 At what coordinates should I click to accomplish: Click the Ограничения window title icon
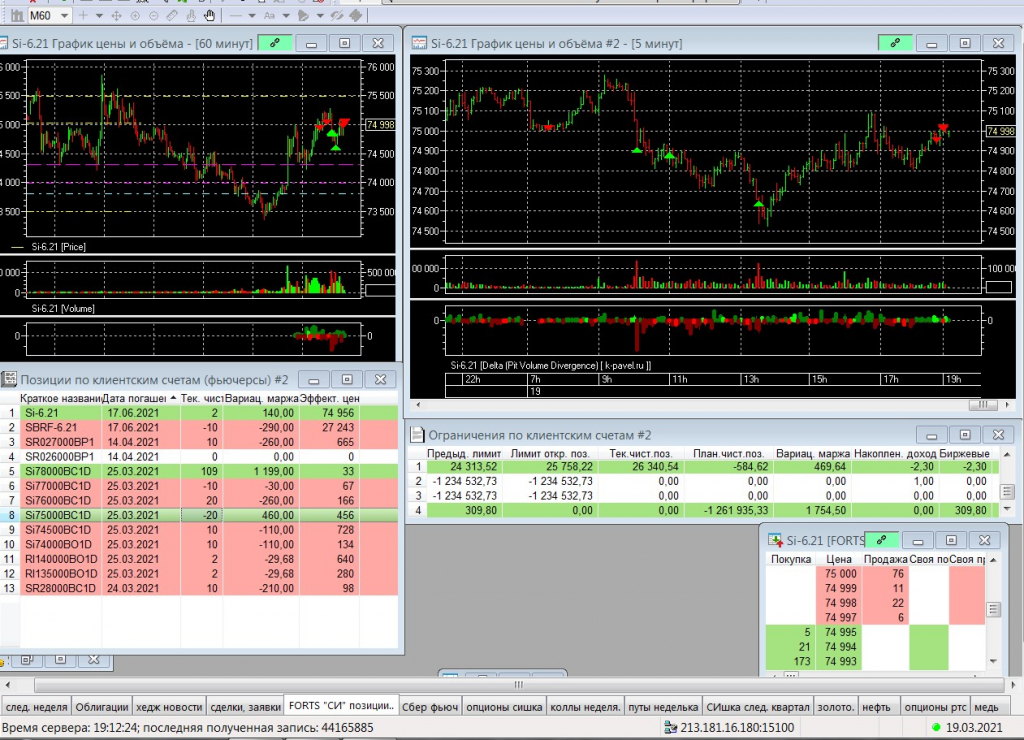pyautogui.click(x=417, y=435)
